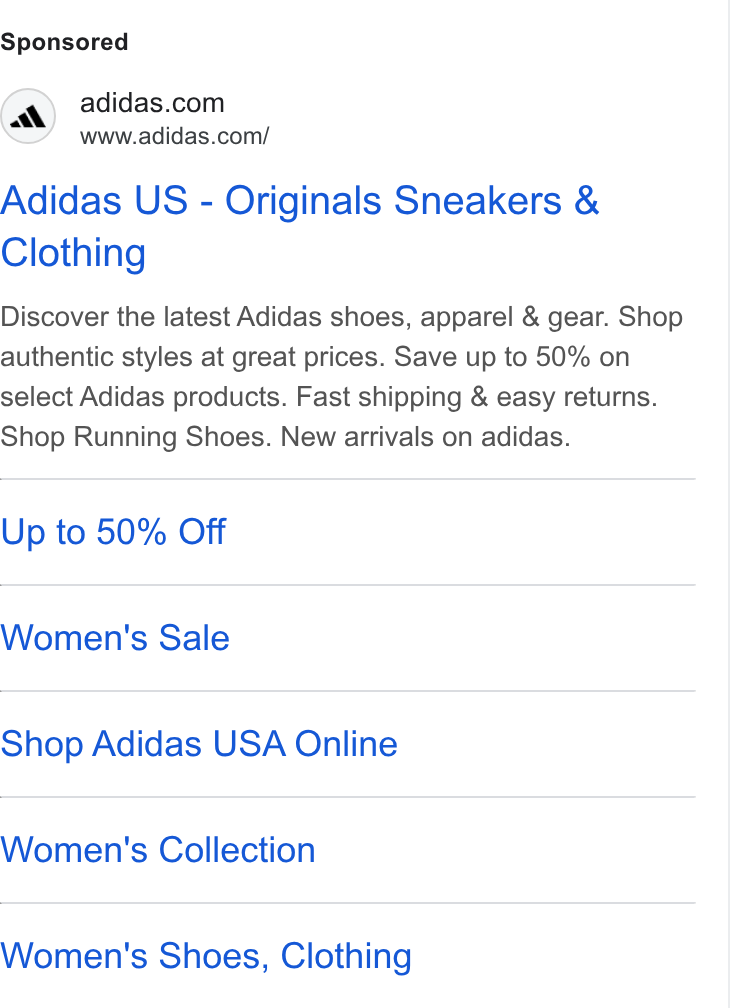Click the www.adidas.com/ display URL
The image size is (730, 1008).
(x=174, y=136)
